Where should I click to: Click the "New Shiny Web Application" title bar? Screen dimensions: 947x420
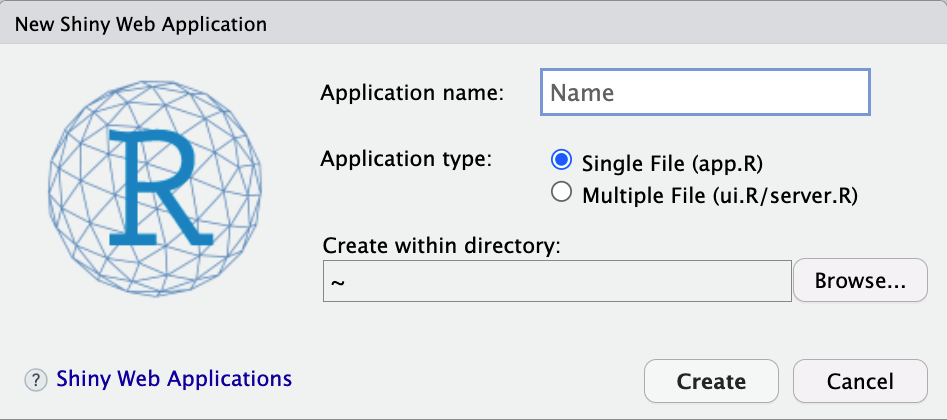pos(474,22)
